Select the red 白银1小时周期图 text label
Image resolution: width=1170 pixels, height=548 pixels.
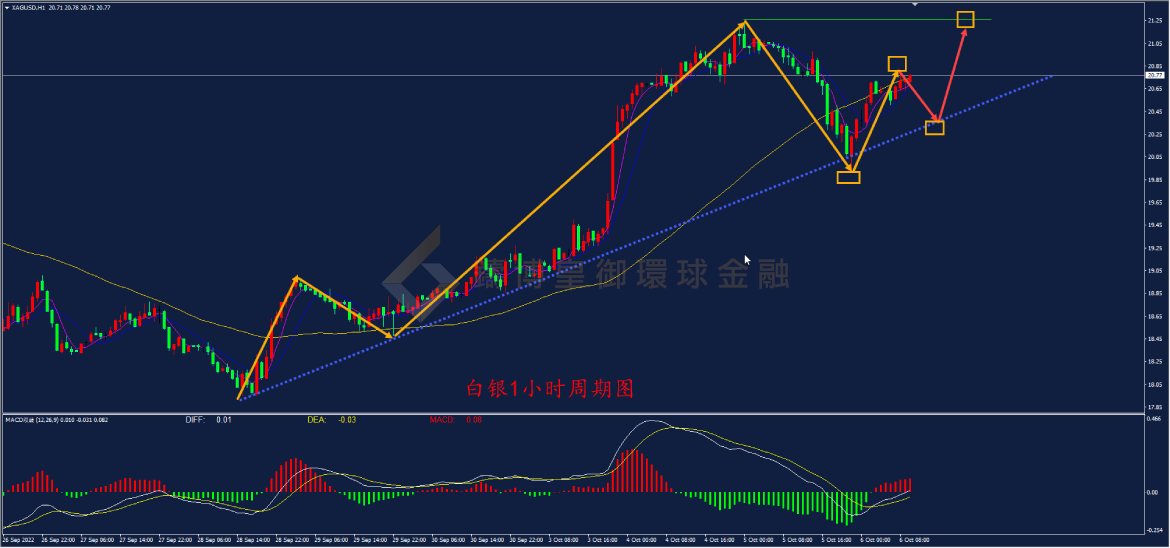549,388
